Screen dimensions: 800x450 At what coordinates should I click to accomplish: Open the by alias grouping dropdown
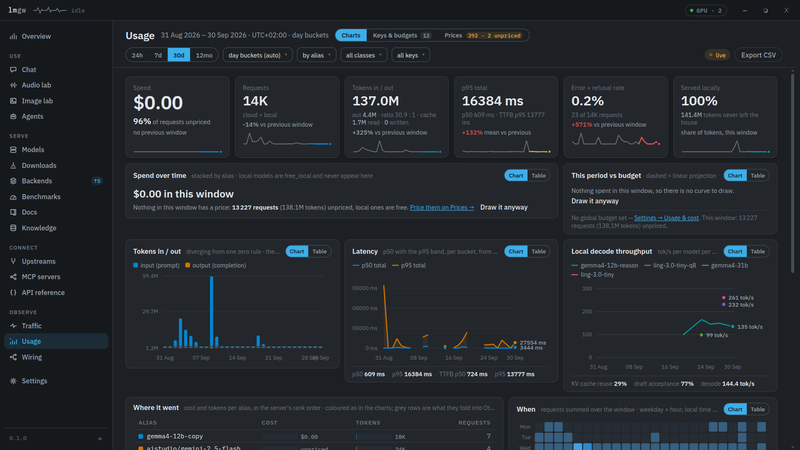(x=316, y=55)
